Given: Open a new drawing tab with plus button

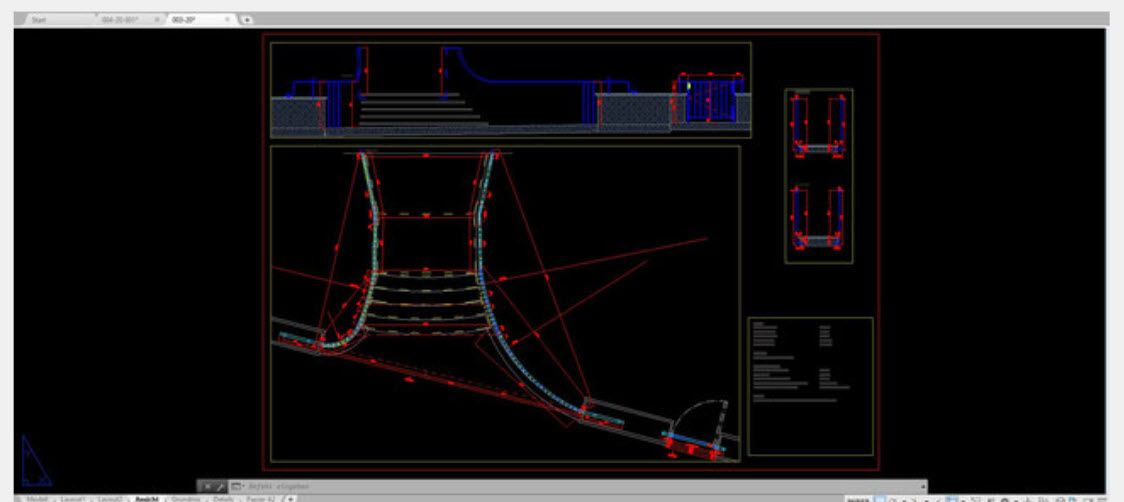Looking at the screenshot, I should click(248, 19).
